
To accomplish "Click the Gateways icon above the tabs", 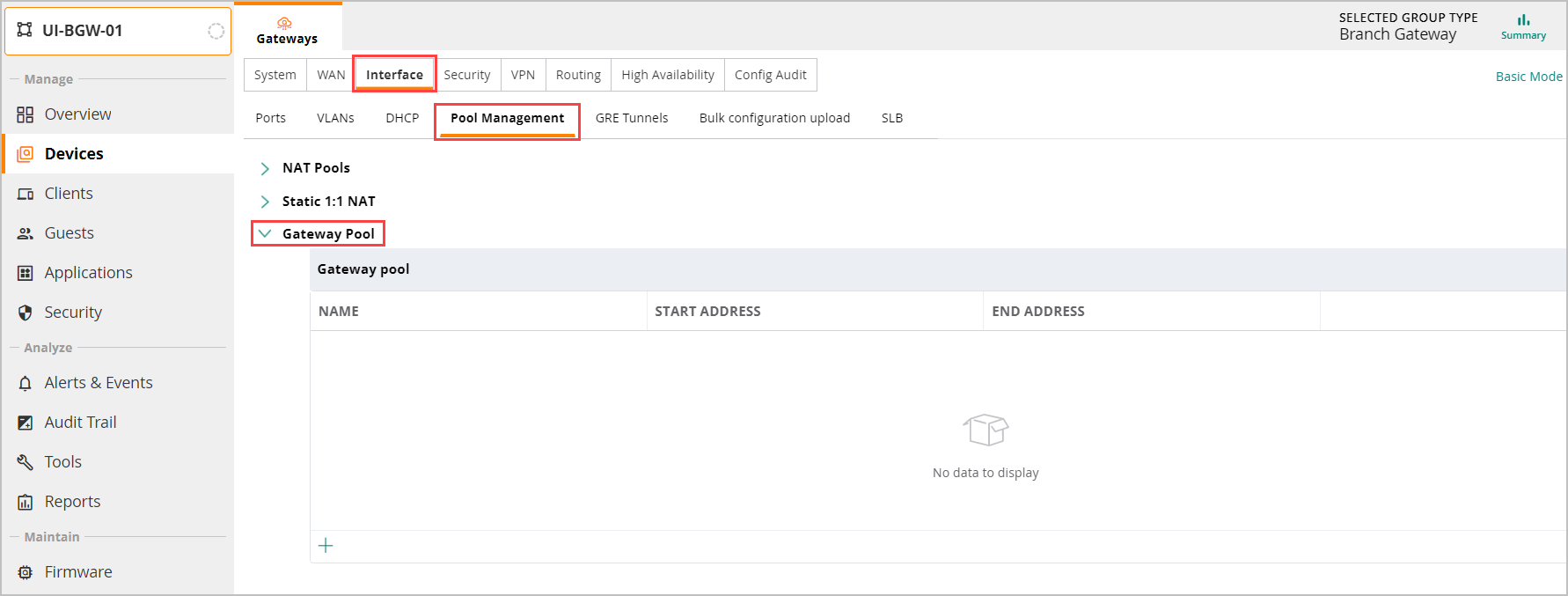I will (284, 23).
